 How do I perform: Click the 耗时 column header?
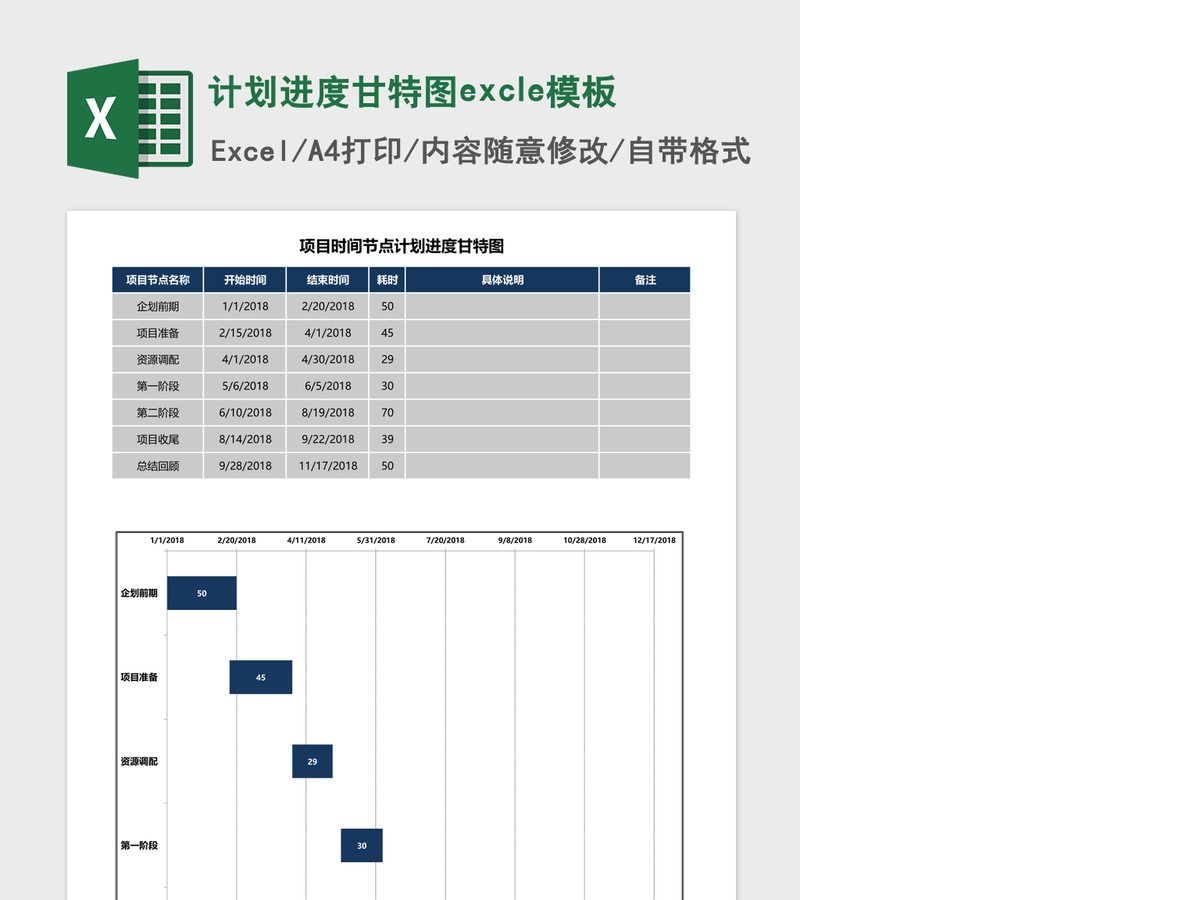coord(387,280)
